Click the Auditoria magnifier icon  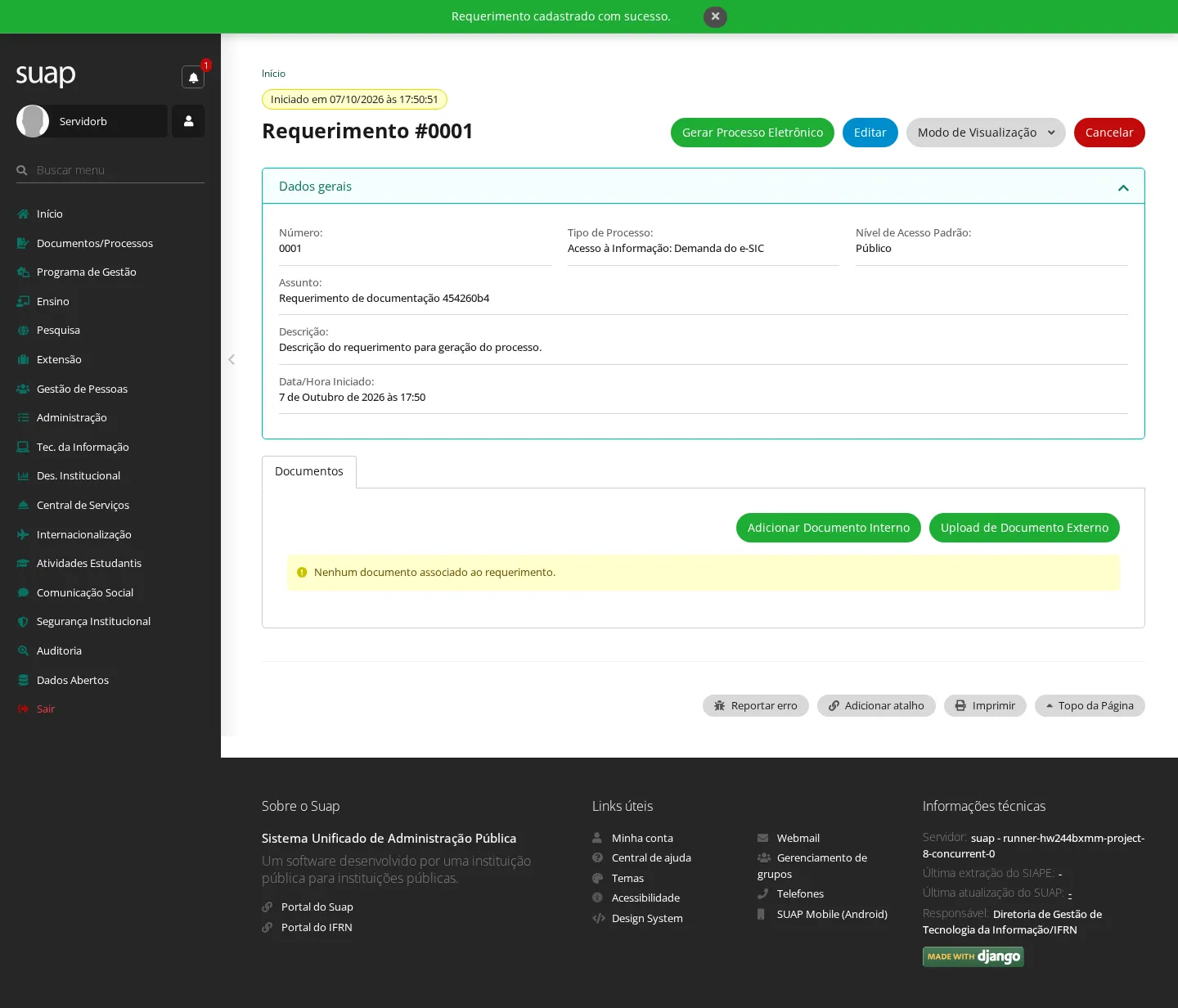pos(23,650)
